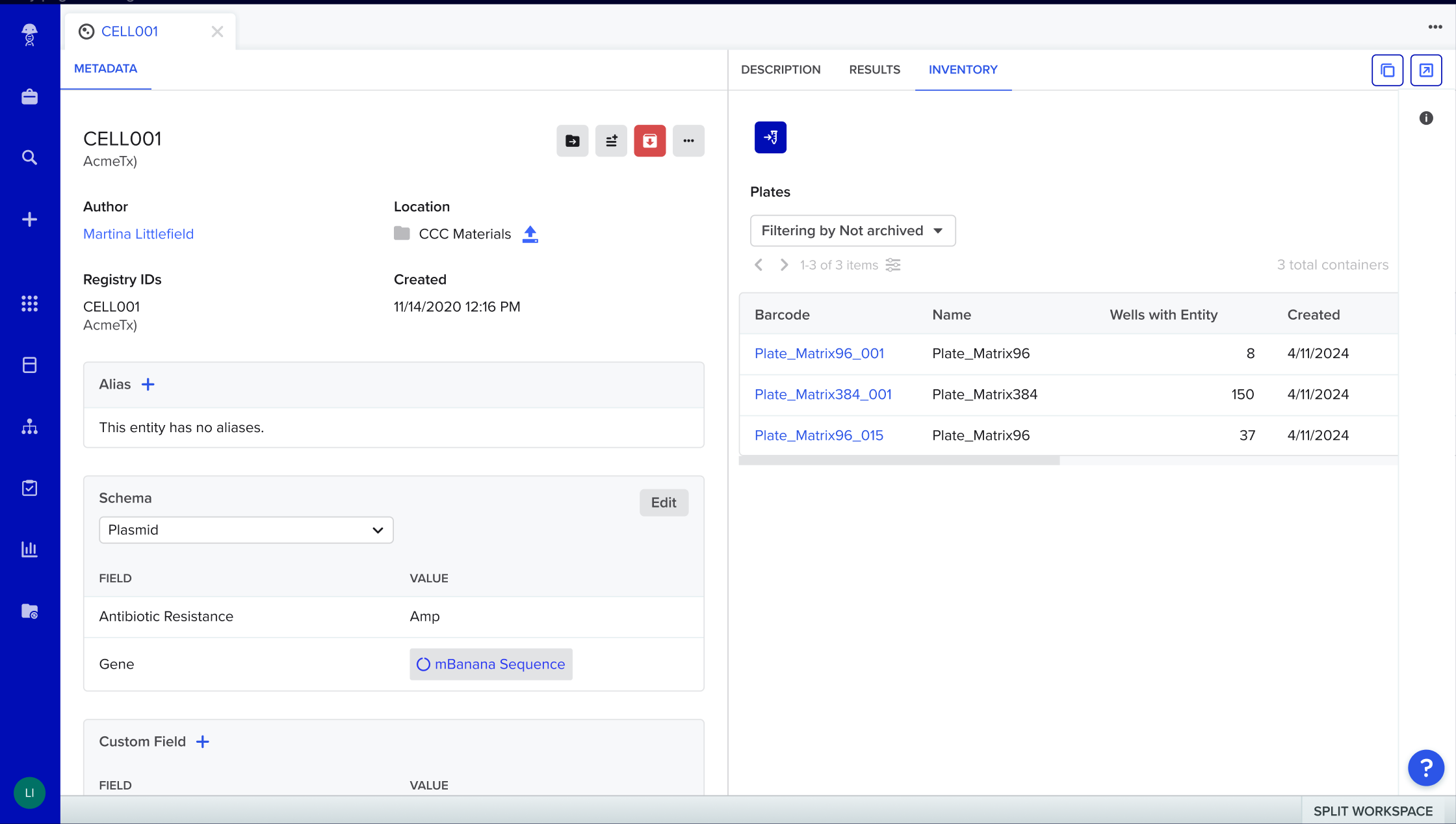Screen dimensions: 1456x824
Task: Click the plates table horizontal scrollbar
Action: (x=899, y=460)
